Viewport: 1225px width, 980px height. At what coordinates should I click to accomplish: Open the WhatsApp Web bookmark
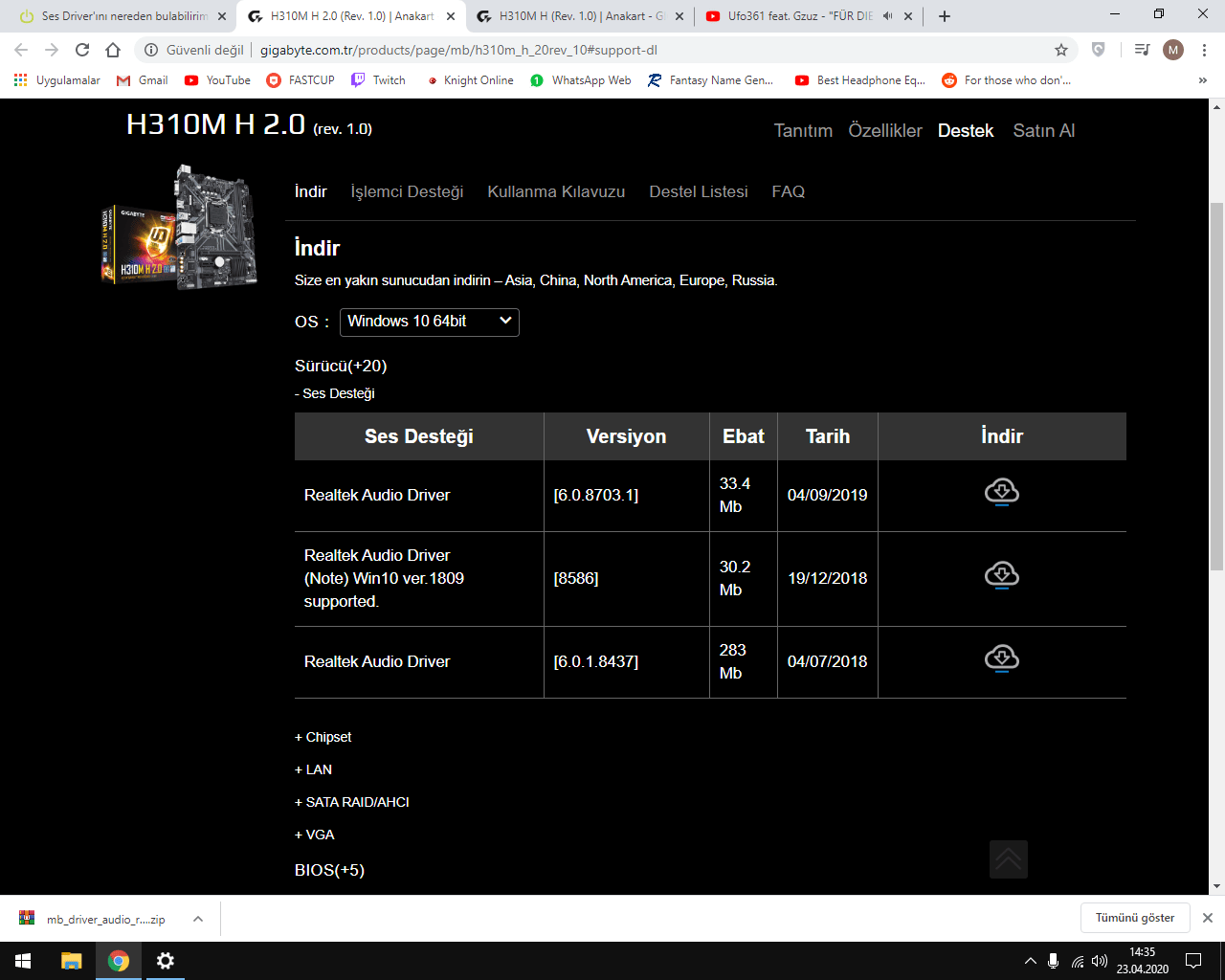tap(580, 80)
